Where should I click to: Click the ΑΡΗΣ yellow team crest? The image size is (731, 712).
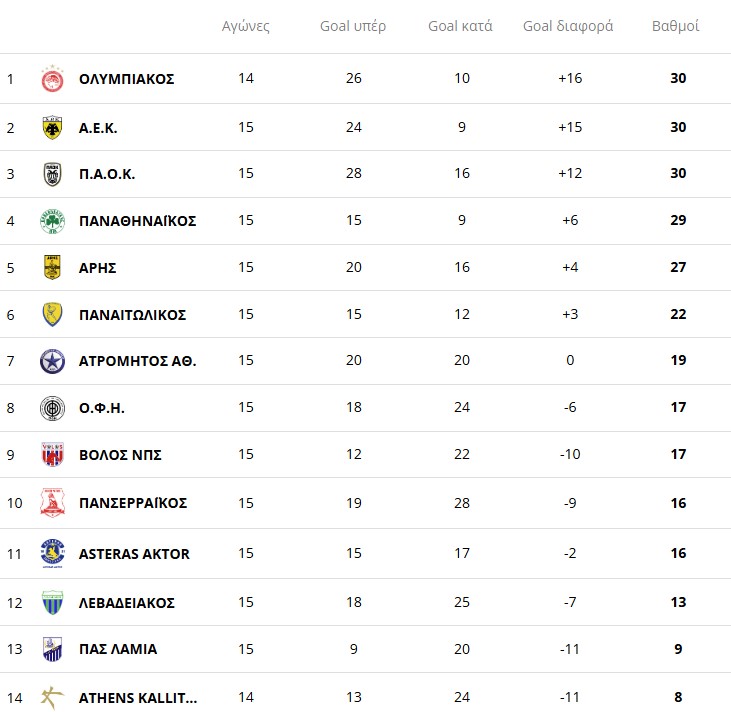52,268
